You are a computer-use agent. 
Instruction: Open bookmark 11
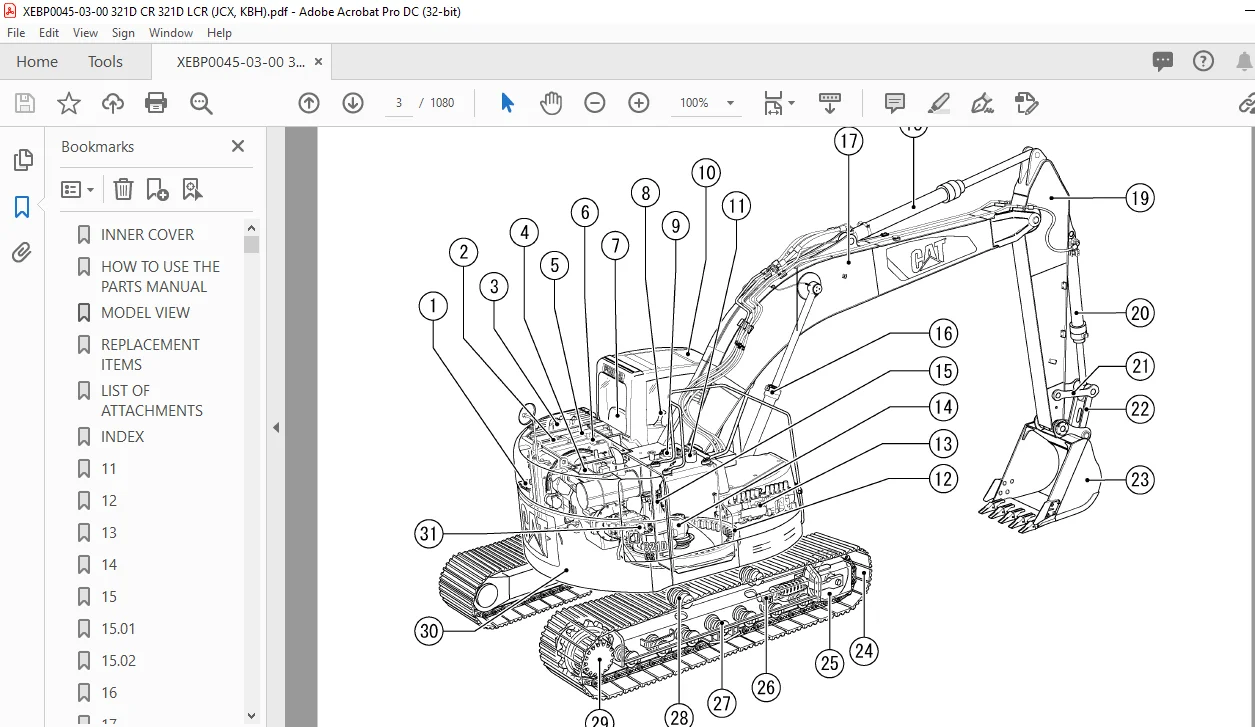[108, 468]
